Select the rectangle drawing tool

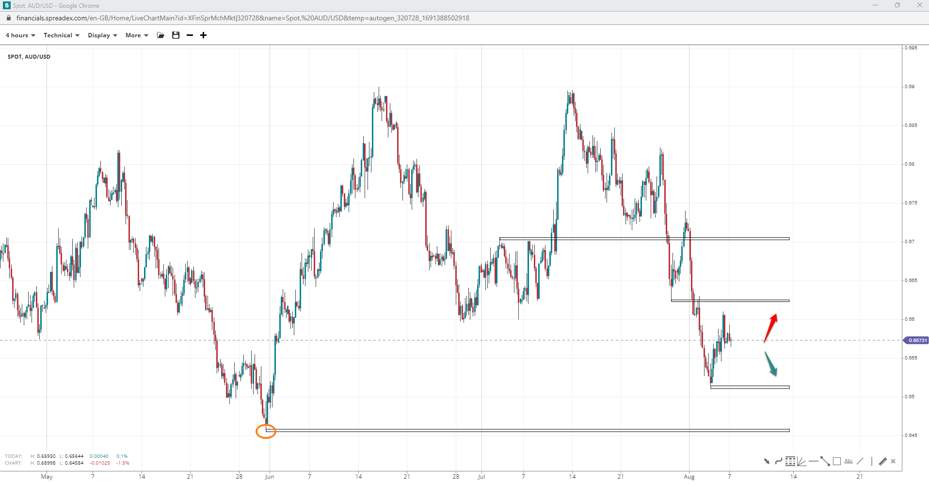[x=837, y=462]
